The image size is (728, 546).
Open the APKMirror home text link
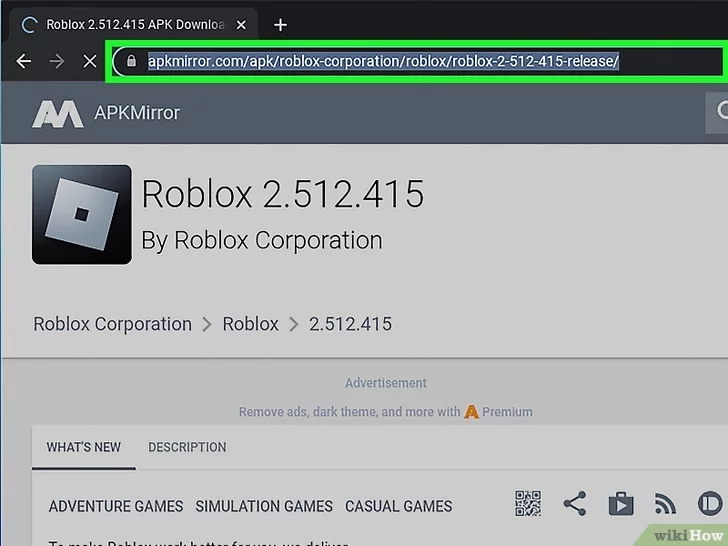tap(137, 113)
